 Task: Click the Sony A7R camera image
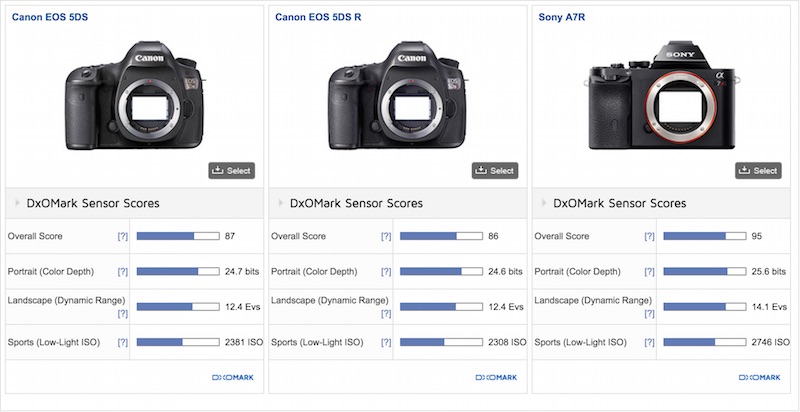(662, 95)
